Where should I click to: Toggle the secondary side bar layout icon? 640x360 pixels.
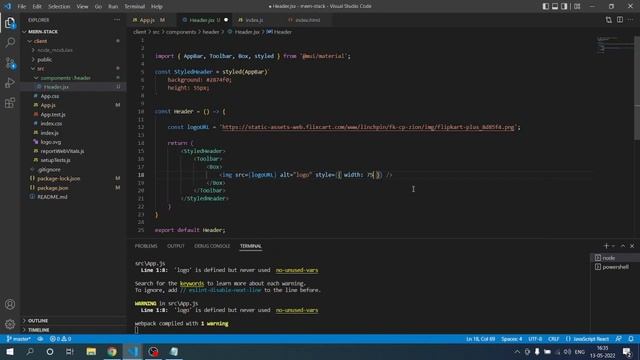pos(564,6)
